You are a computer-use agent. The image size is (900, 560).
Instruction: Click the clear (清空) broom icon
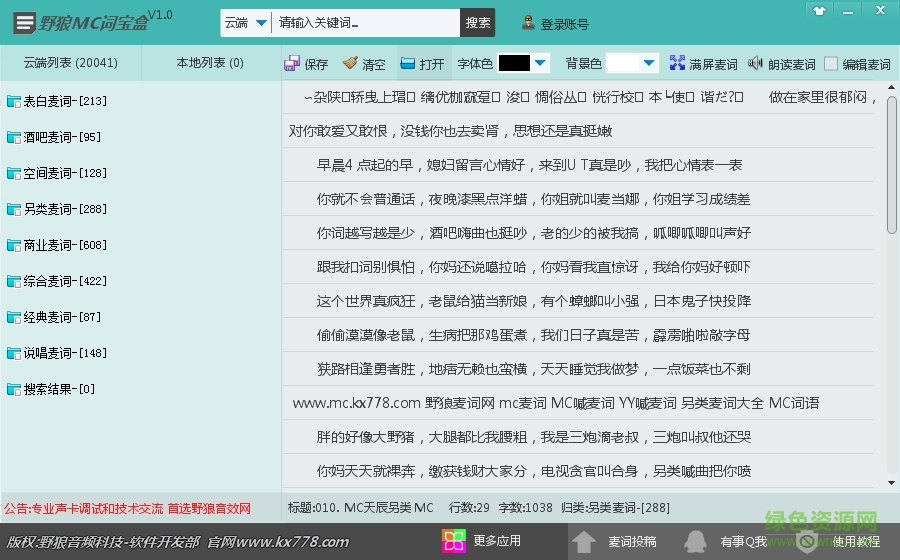pos(350,64)
